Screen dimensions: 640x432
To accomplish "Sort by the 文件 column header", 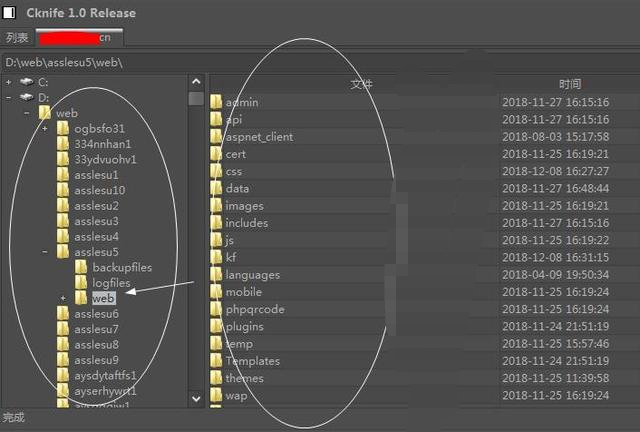I will (x=360, y=84).
